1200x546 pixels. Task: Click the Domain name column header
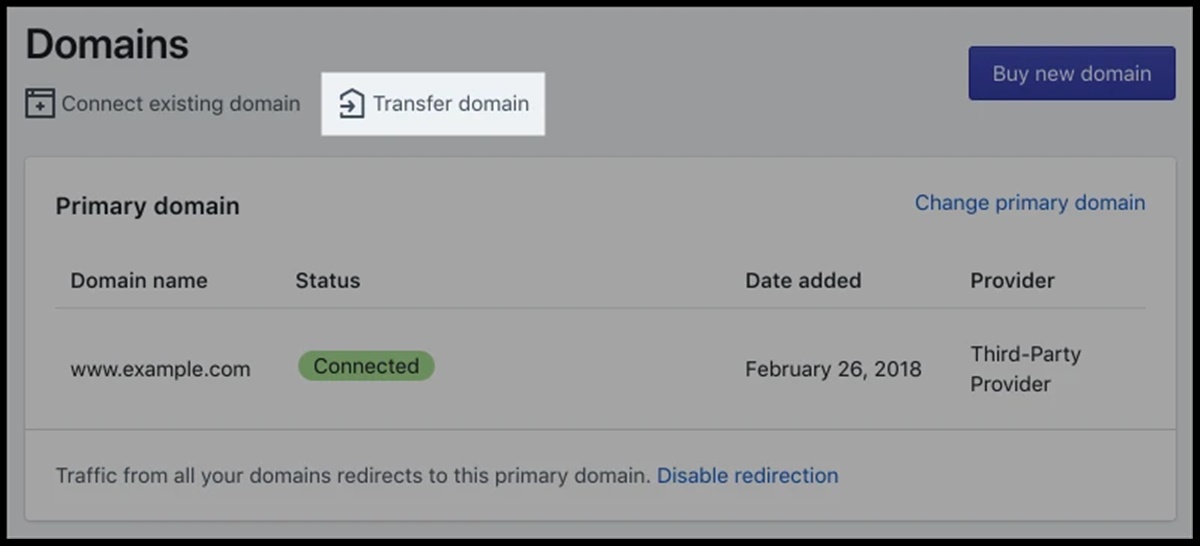point(139,281)
